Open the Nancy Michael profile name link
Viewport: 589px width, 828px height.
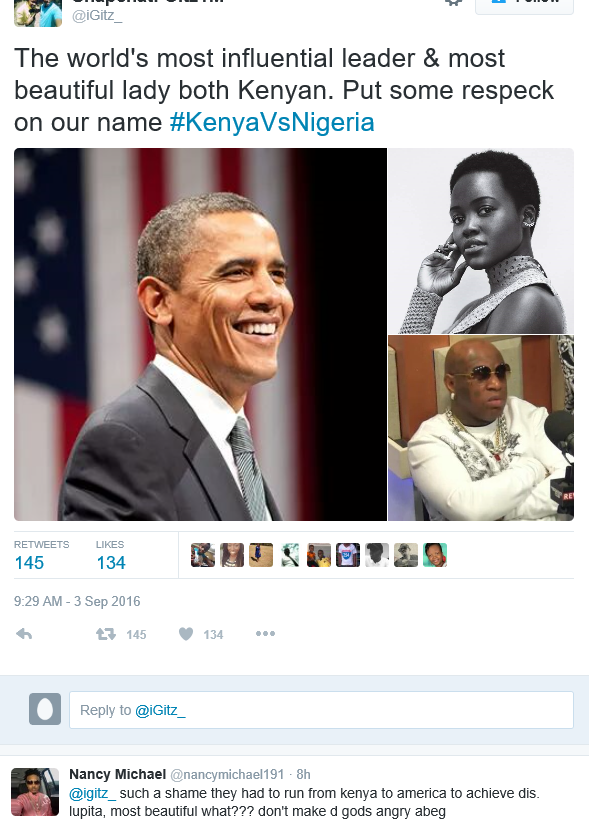(x=117, y=774)
